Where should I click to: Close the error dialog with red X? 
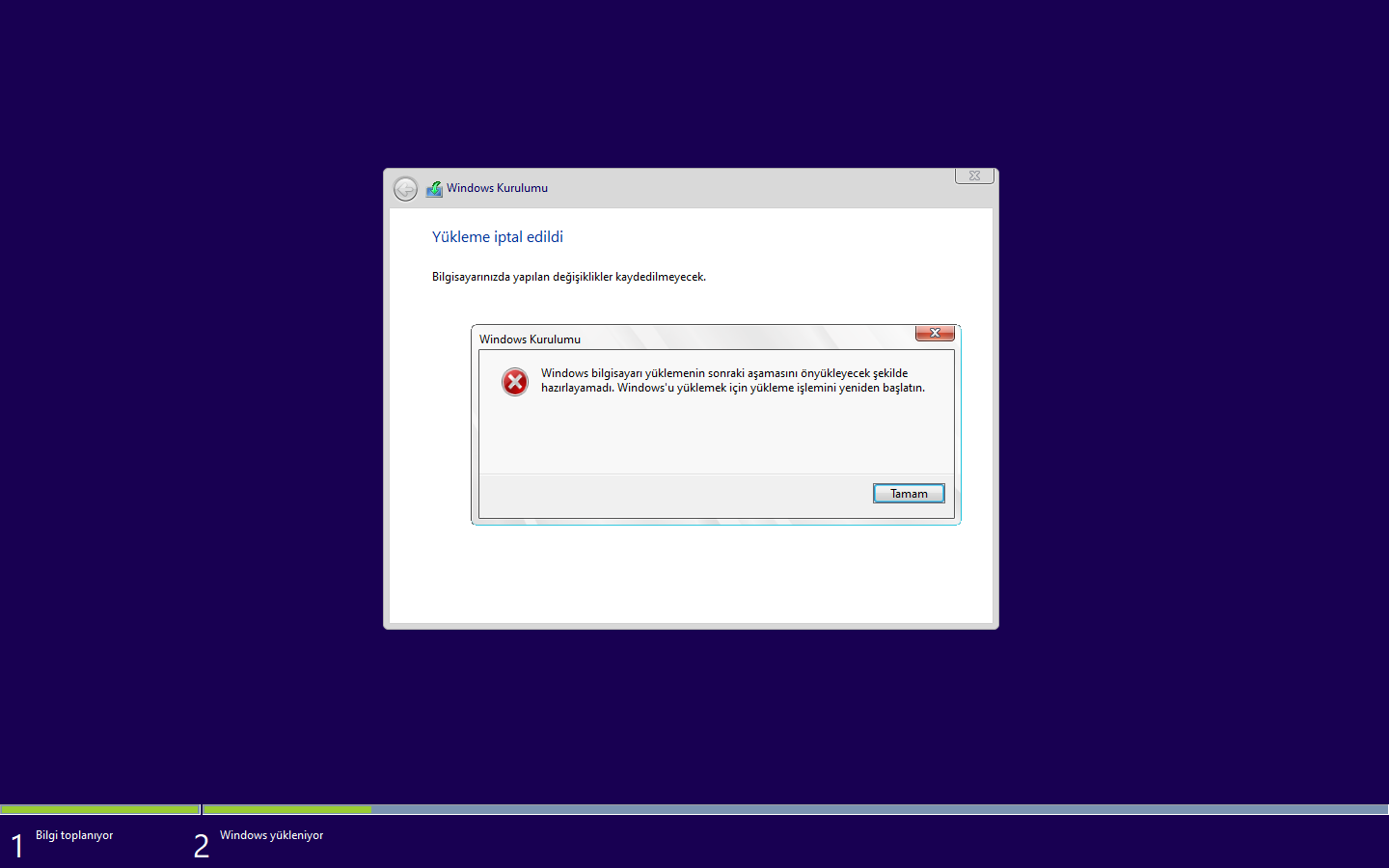coord(935,333)
